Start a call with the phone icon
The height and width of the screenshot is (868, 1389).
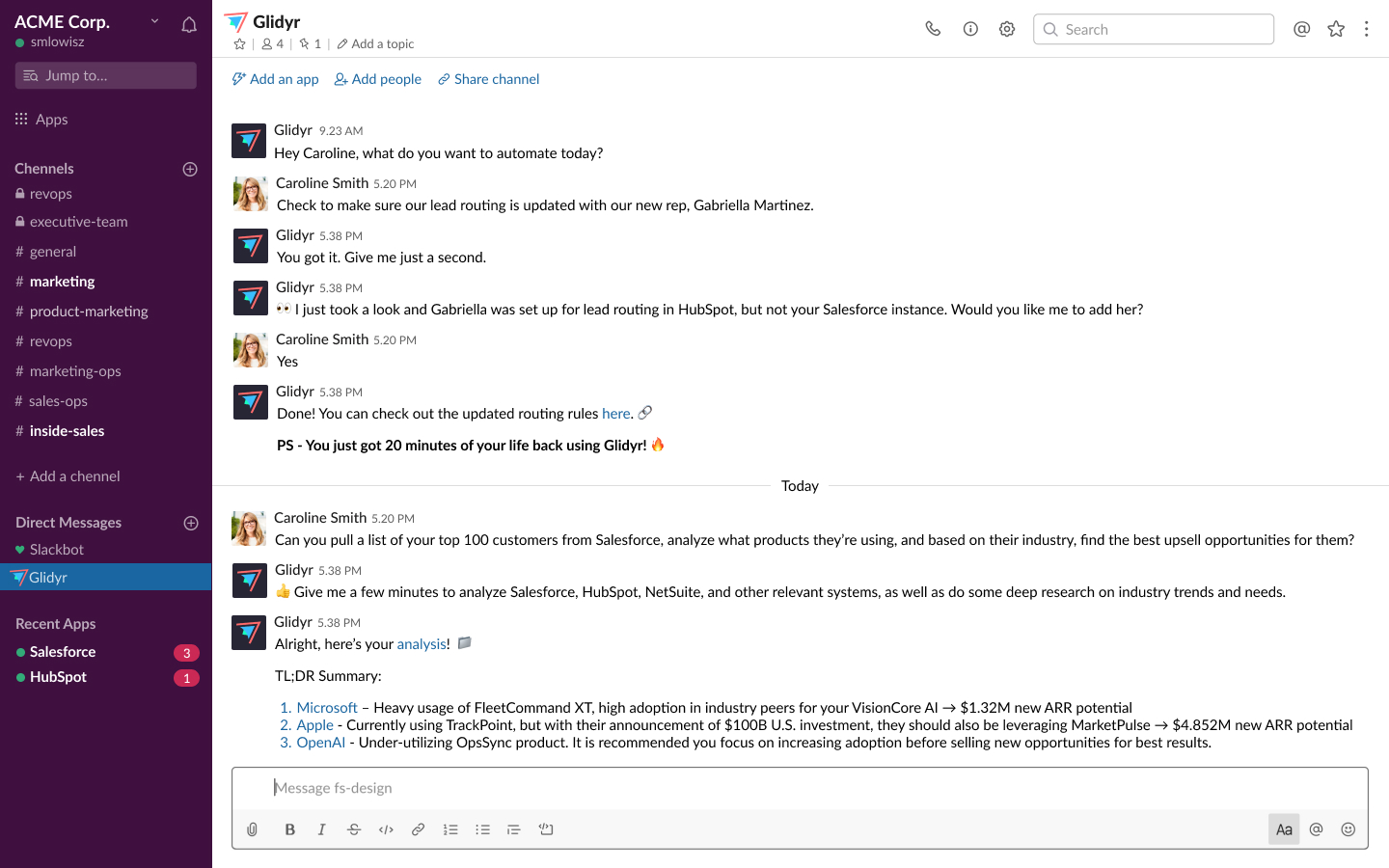click(933, 29)
